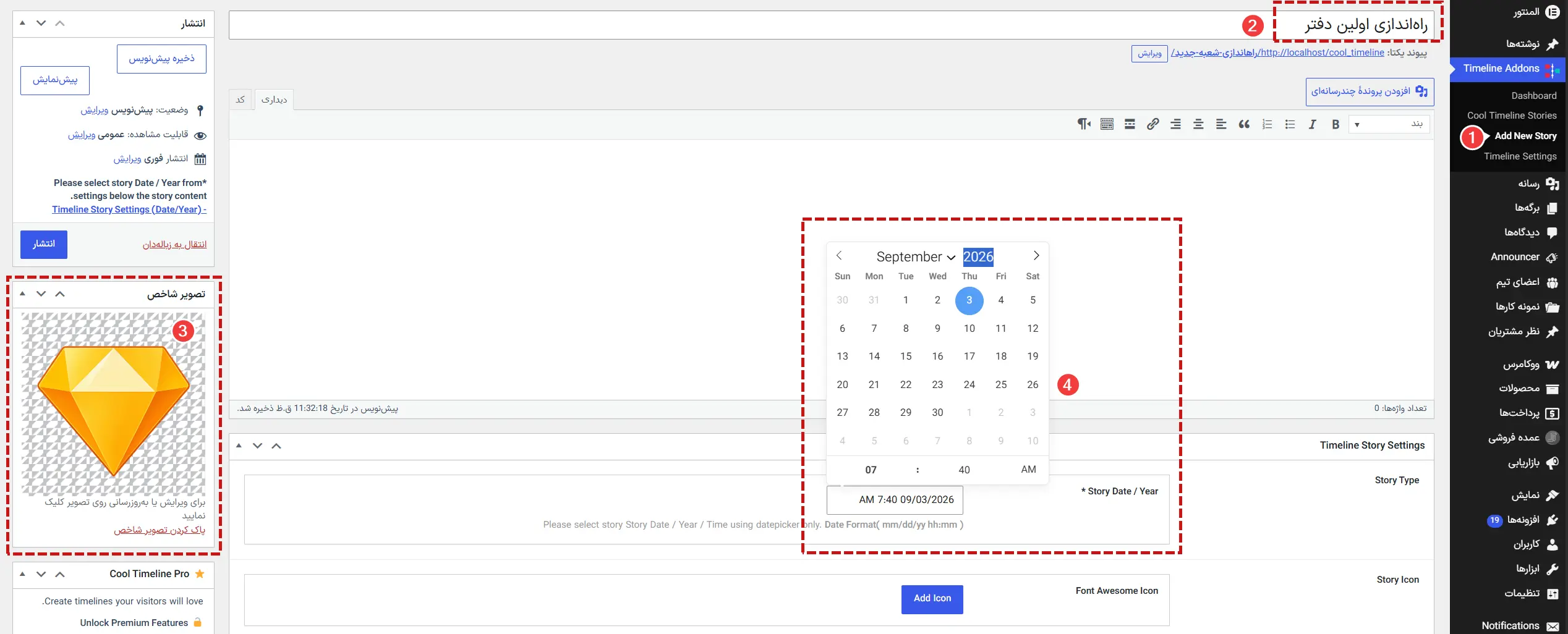Collapse the انتشار publish panel

pyautogui.click(x=22, y=23)
